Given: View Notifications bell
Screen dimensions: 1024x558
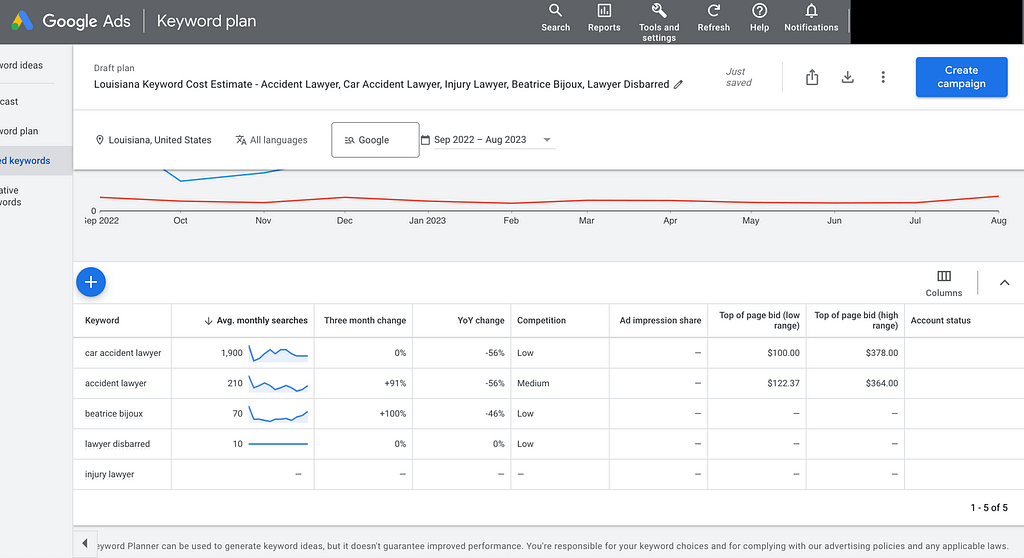Looking at the screenshot, I should [811, 18].
